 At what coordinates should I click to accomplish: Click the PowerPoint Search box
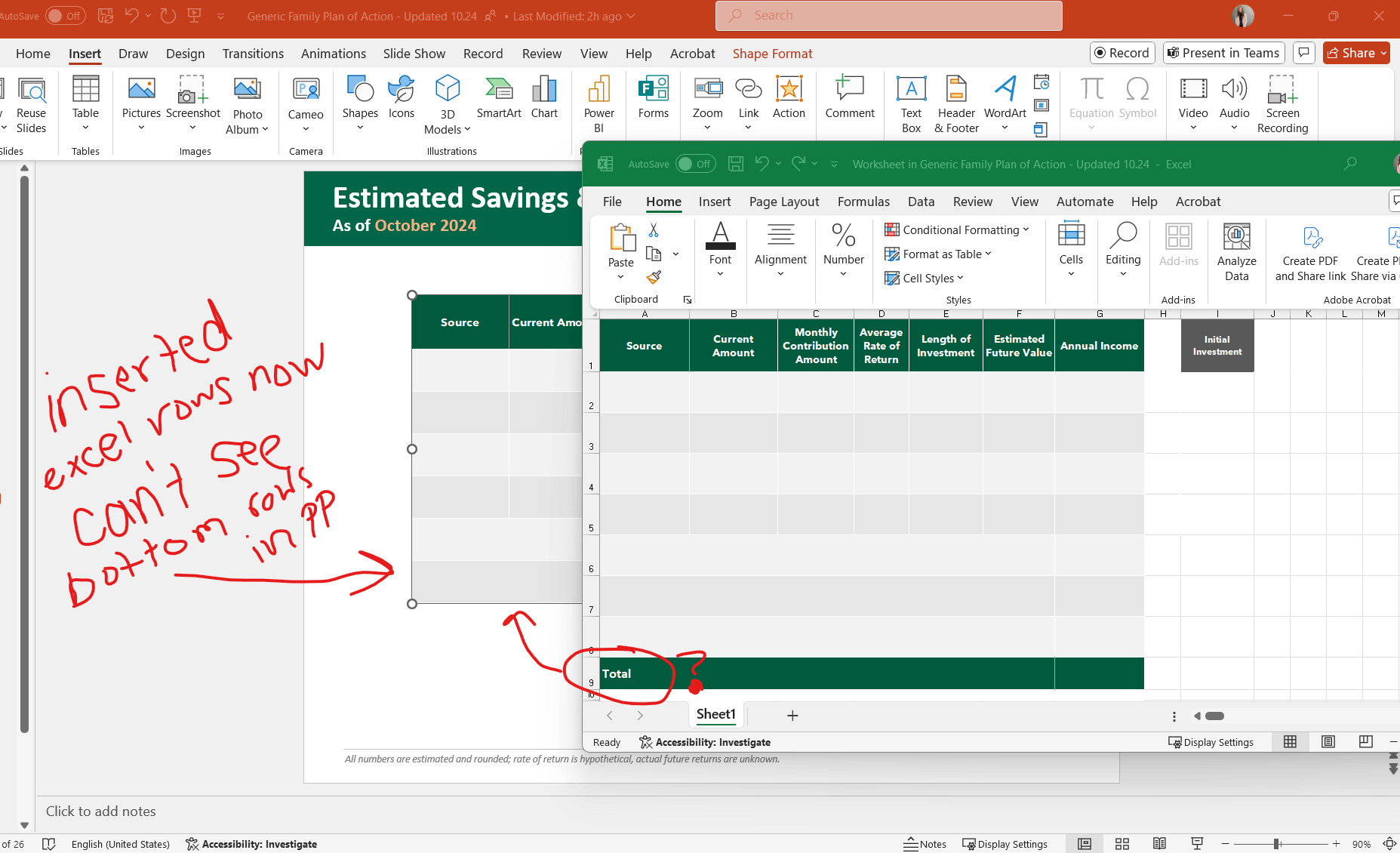click(888, 15)
